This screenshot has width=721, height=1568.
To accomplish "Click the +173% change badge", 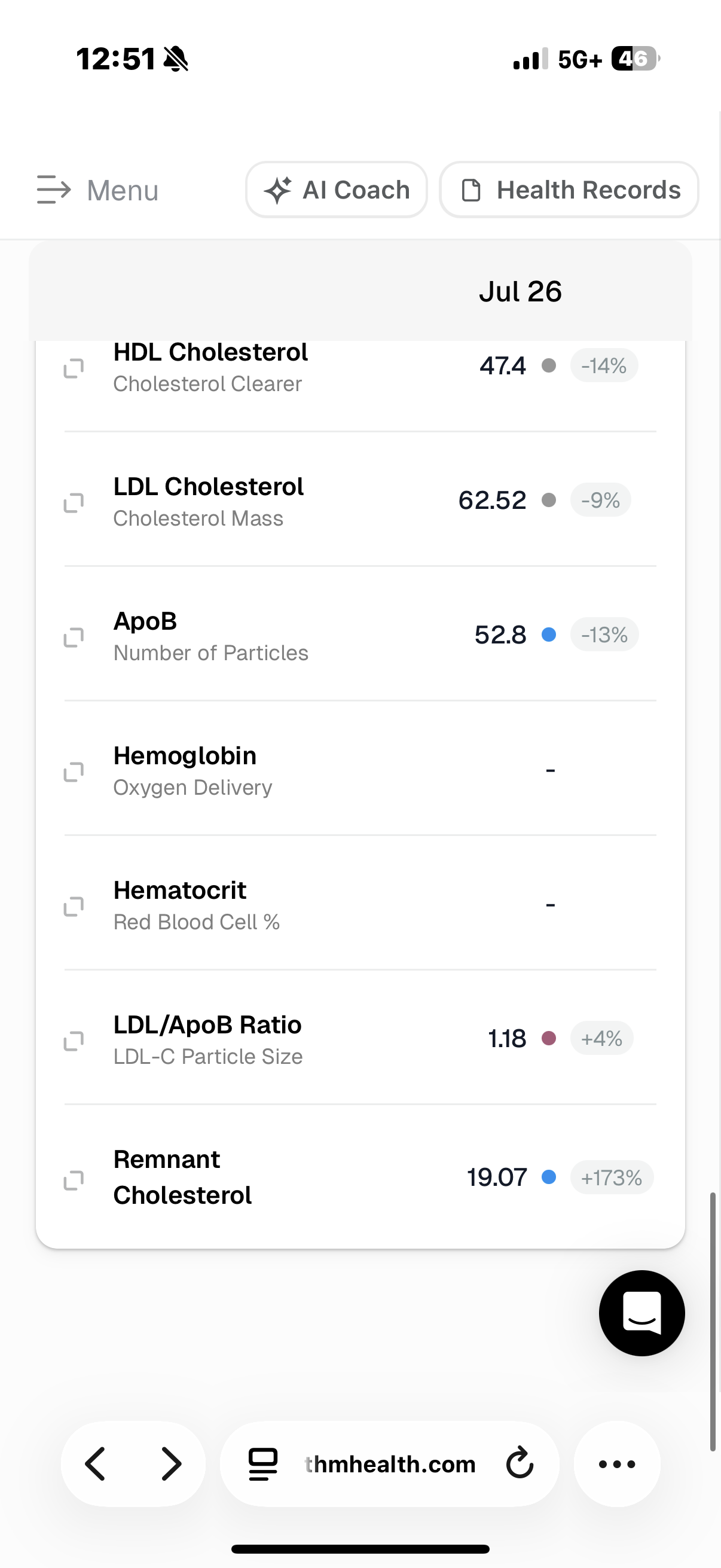I will tap(612, 1177).
